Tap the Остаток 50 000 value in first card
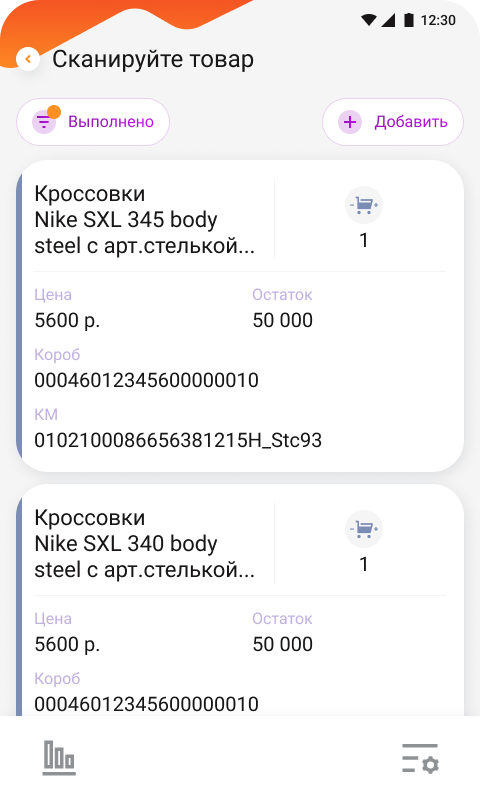Screen dimensions: 480x800 click(283, 320)
